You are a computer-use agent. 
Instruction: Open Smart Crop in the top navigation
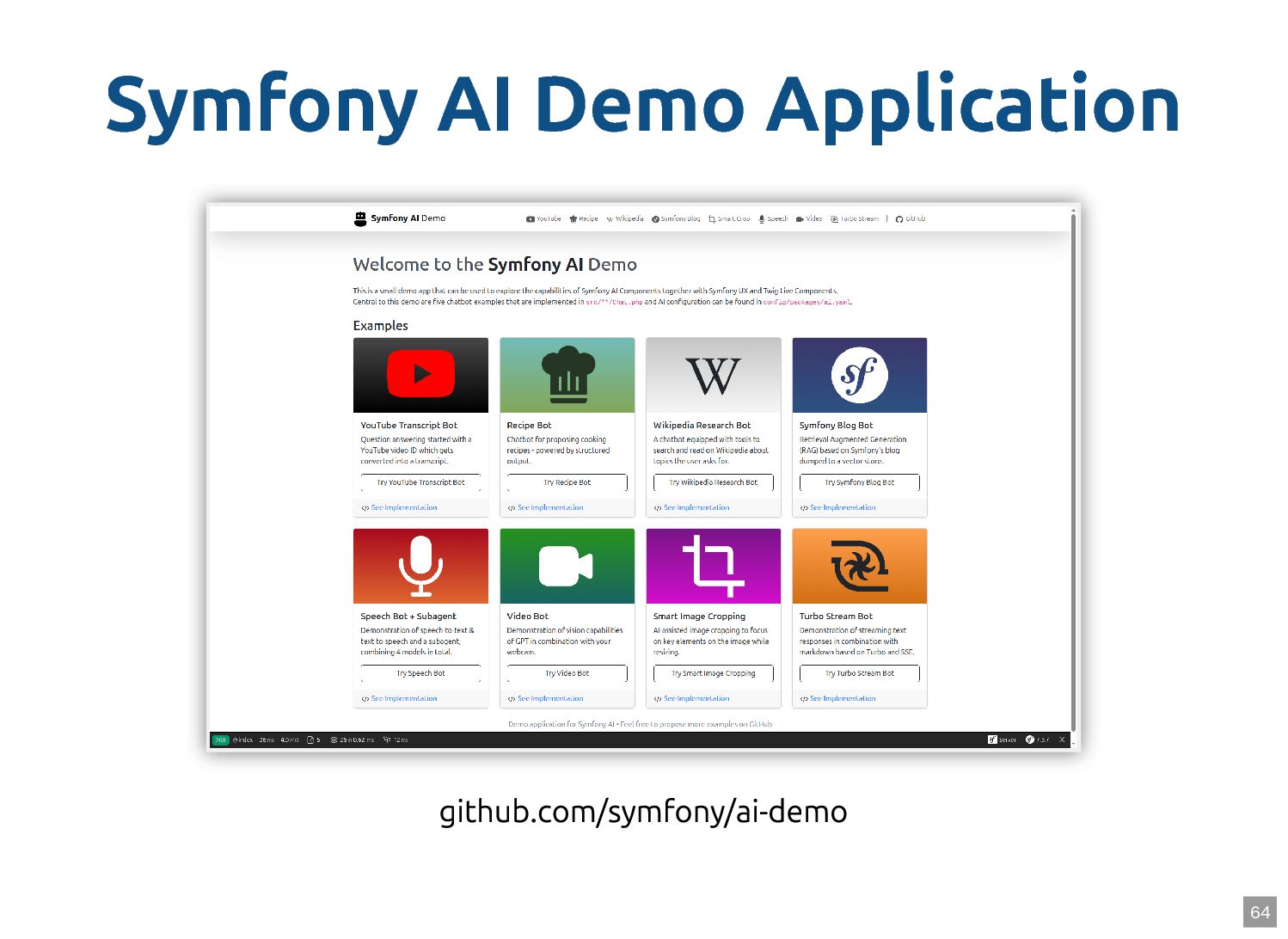point(729,218)
